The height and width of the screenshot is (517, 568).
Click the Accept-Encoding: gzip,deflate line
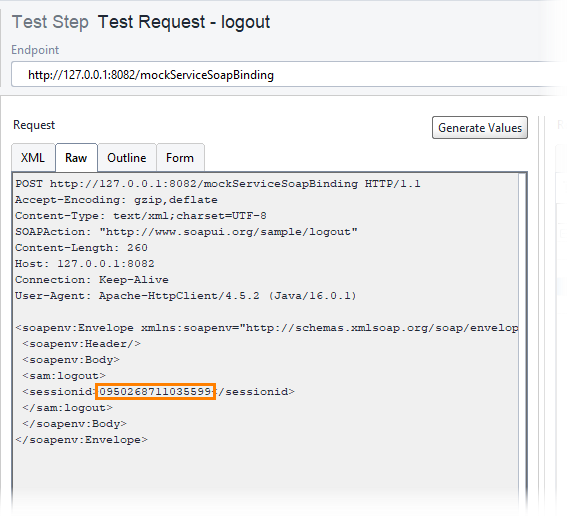tap(116, 200)
